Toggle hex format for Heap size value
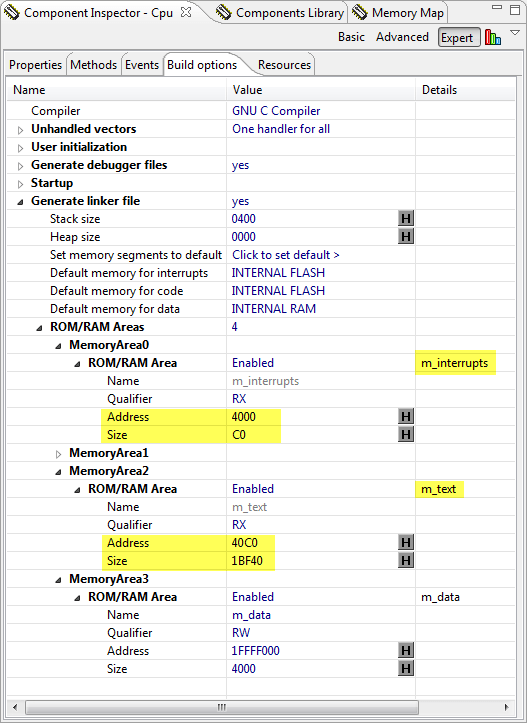Image resolution: width=527 pixels, height=723 pixels. [x=406, y=237]
